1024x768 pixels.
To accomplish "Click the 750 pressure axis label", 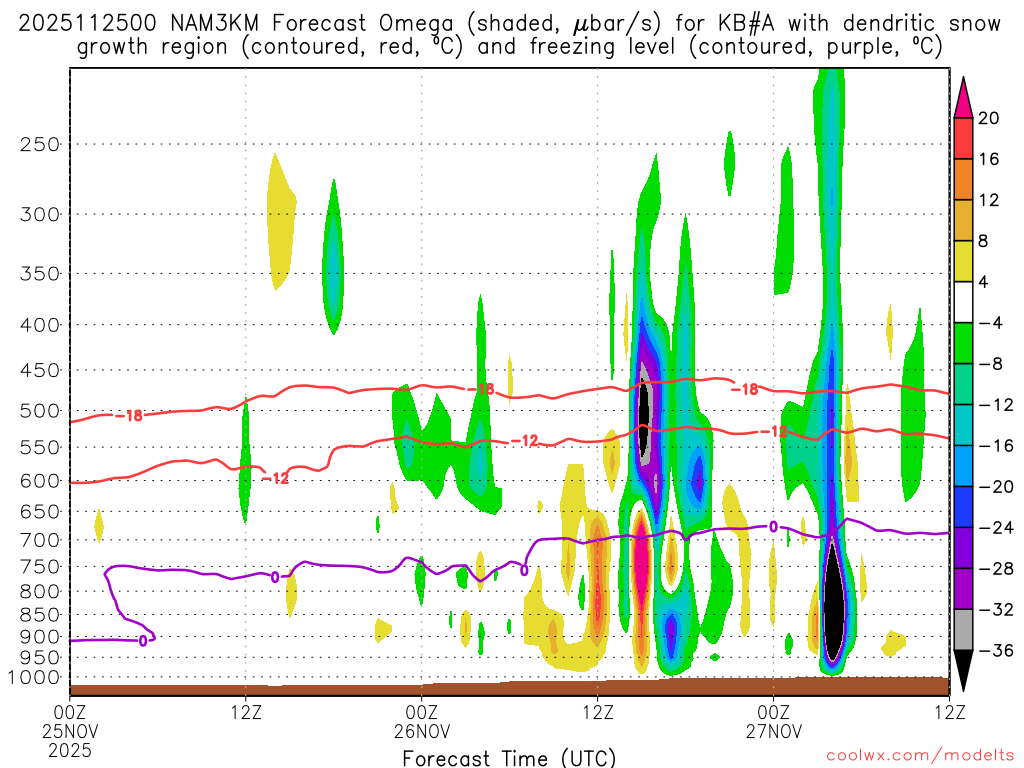I will tap(40, 567).
